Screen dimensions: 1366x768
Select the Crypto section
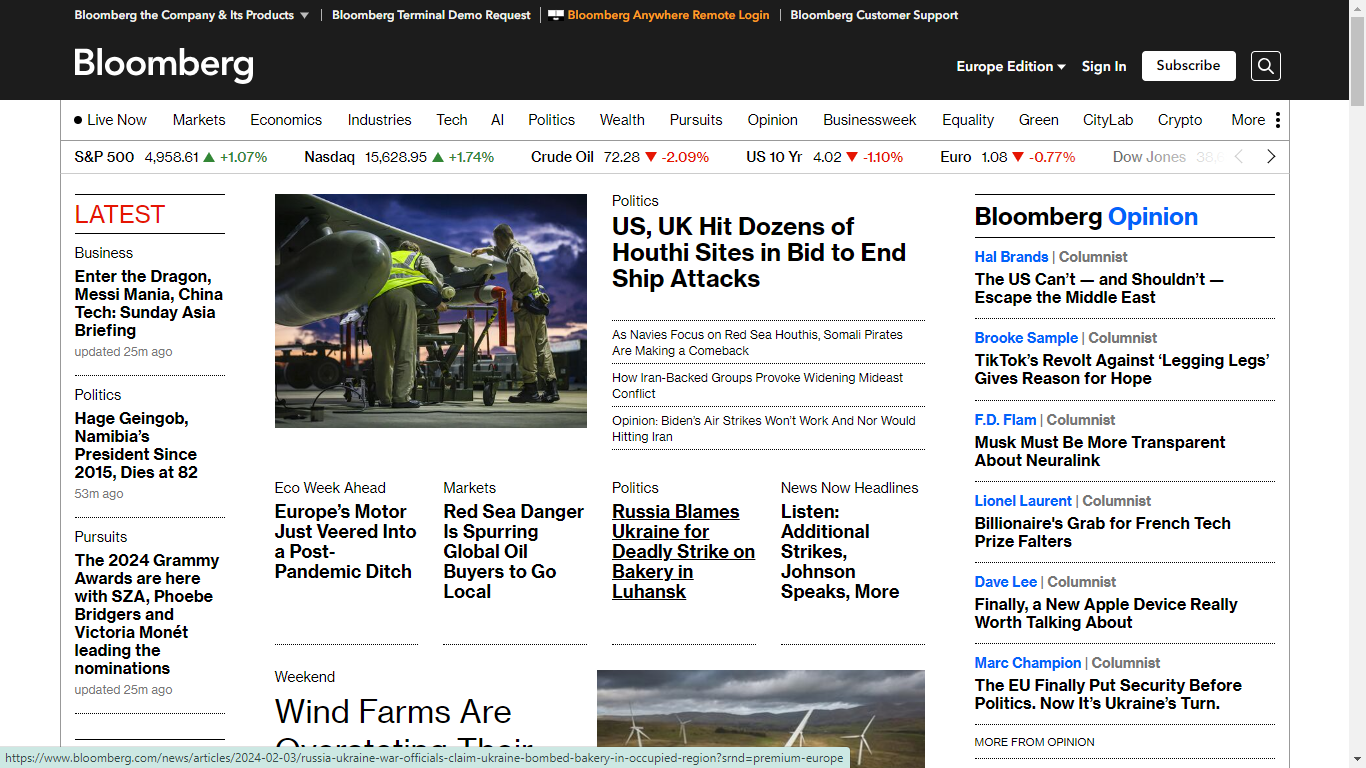click(x=1180, y=120)
